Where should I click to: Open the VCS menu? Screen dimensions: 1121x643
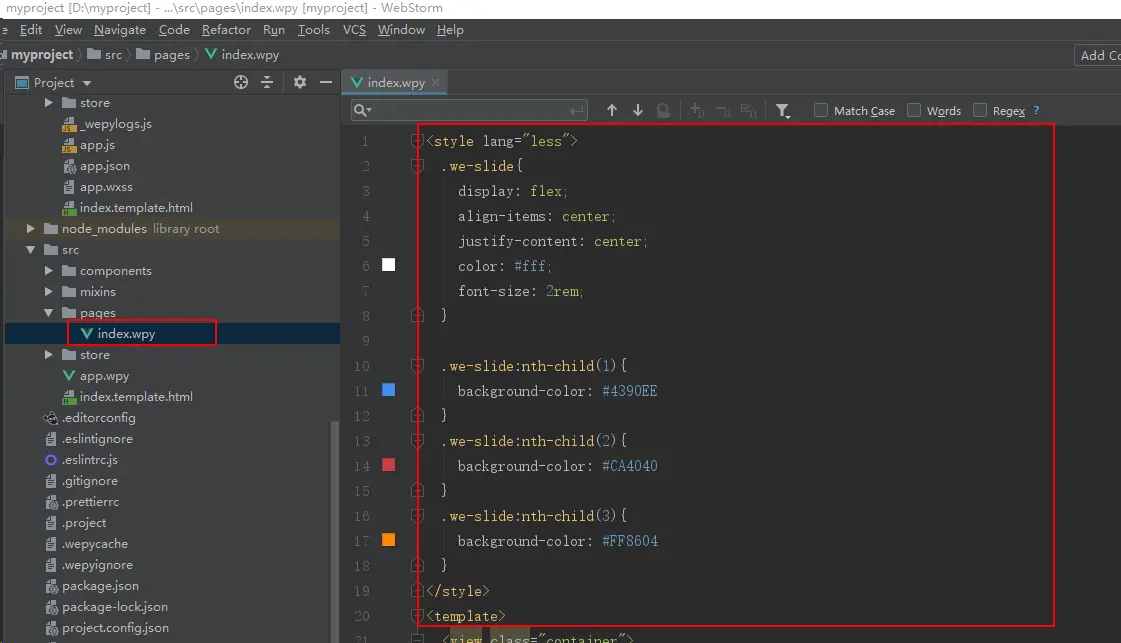(354, 30)
